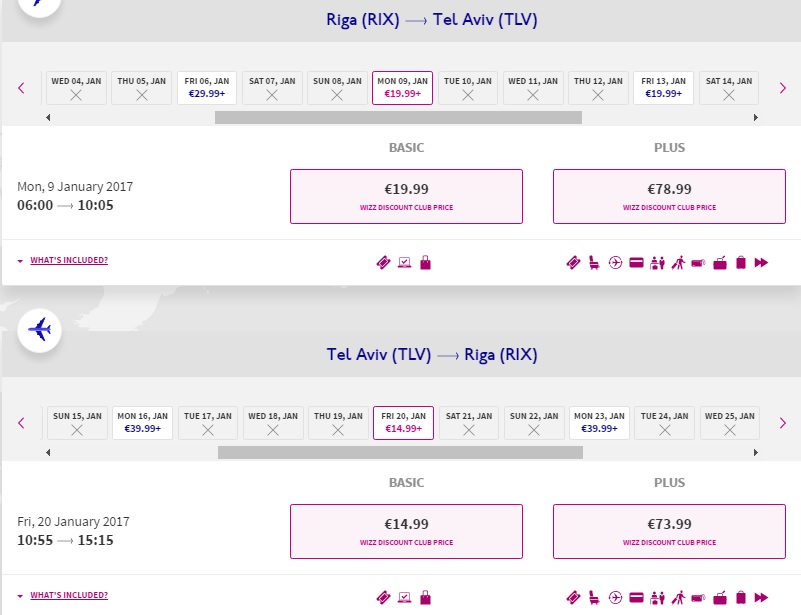
Task: Click circled airplane icon, Tel Aviv–Riga Plus
Action: pyautogui.click(x=615, y=597)
